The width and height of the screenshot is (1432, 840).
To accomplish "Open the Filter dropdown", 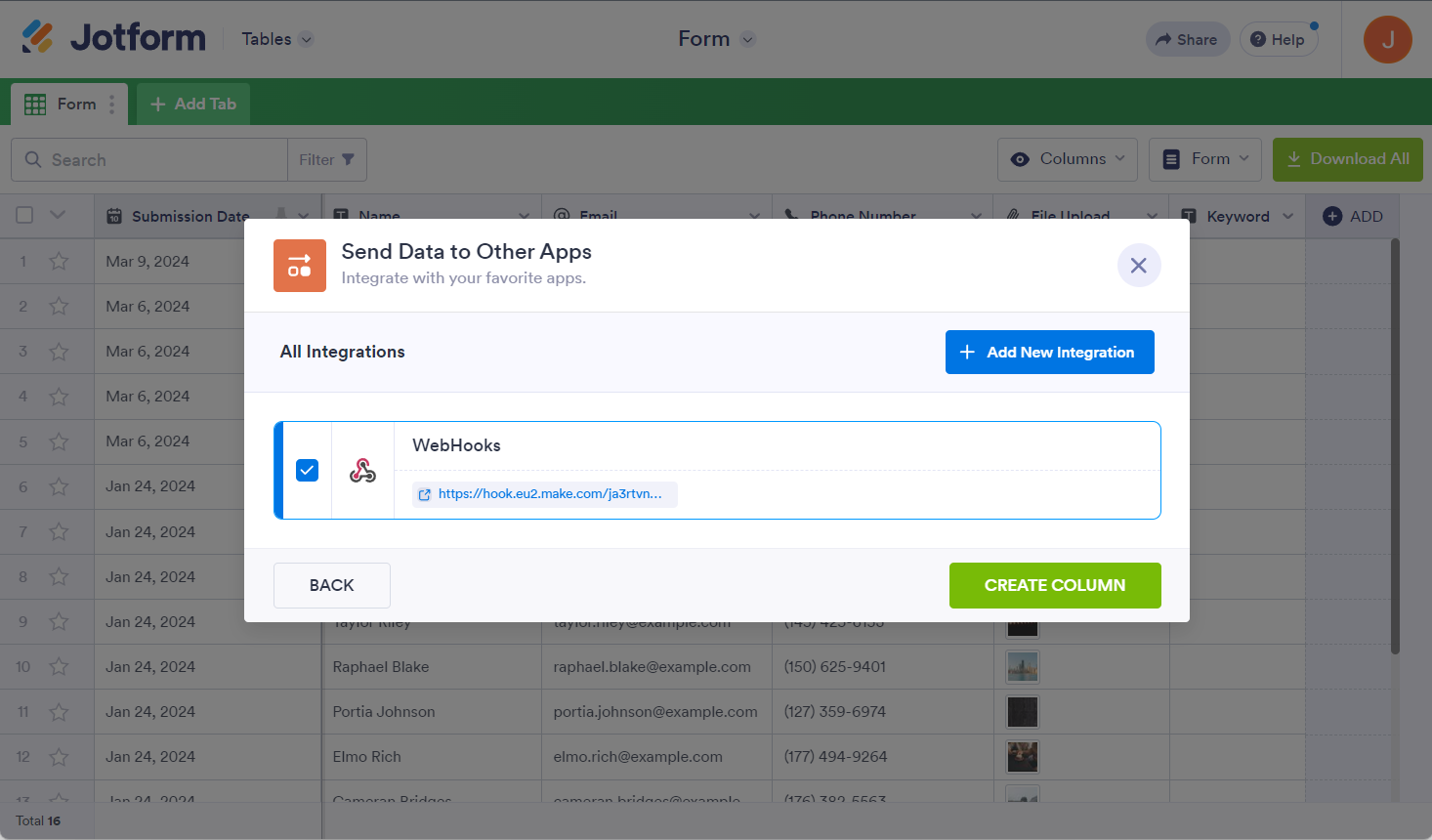I will tap(327, 160).
